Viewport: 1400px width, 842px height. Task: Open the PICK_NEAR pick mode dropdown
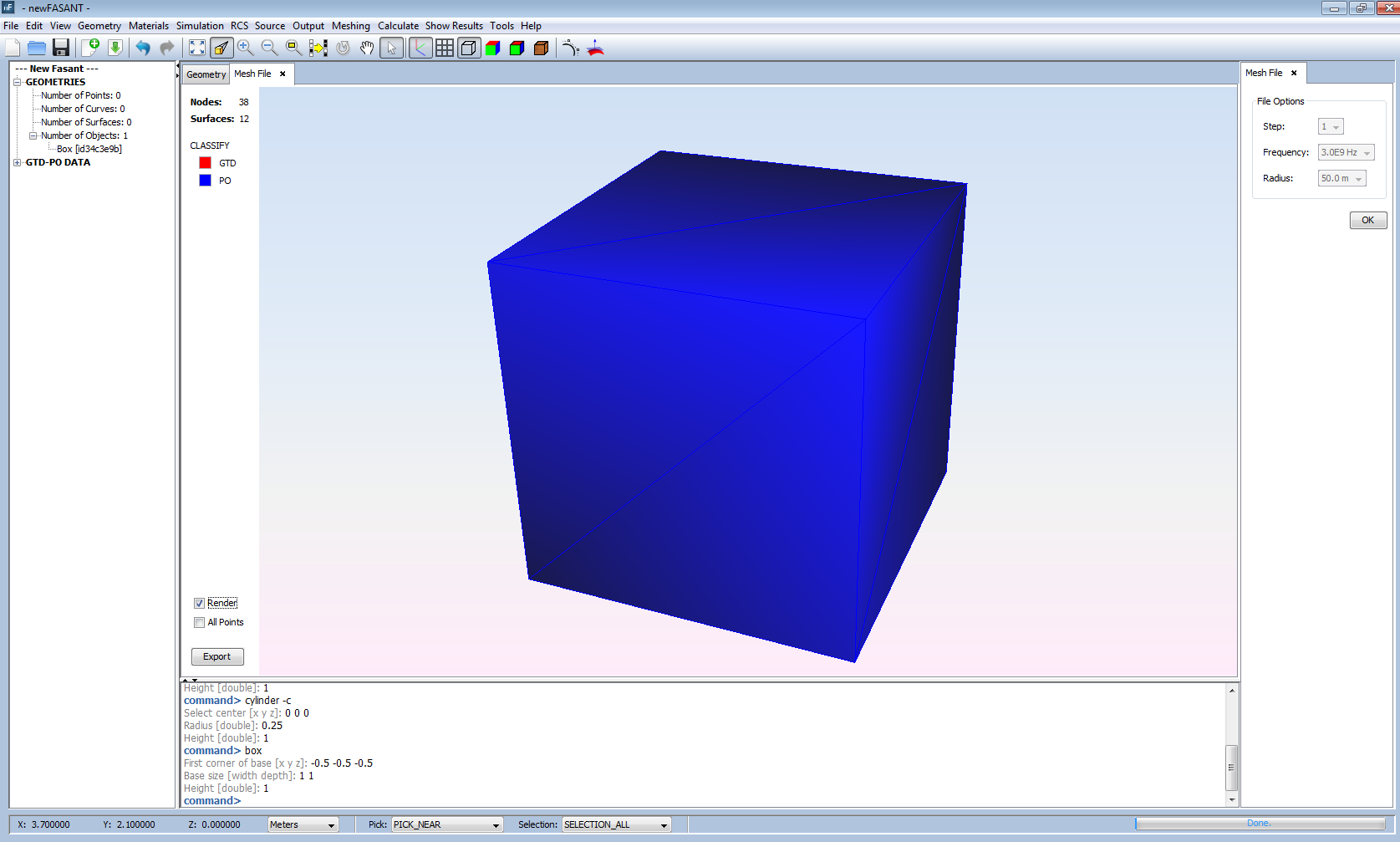coord(446,824)
